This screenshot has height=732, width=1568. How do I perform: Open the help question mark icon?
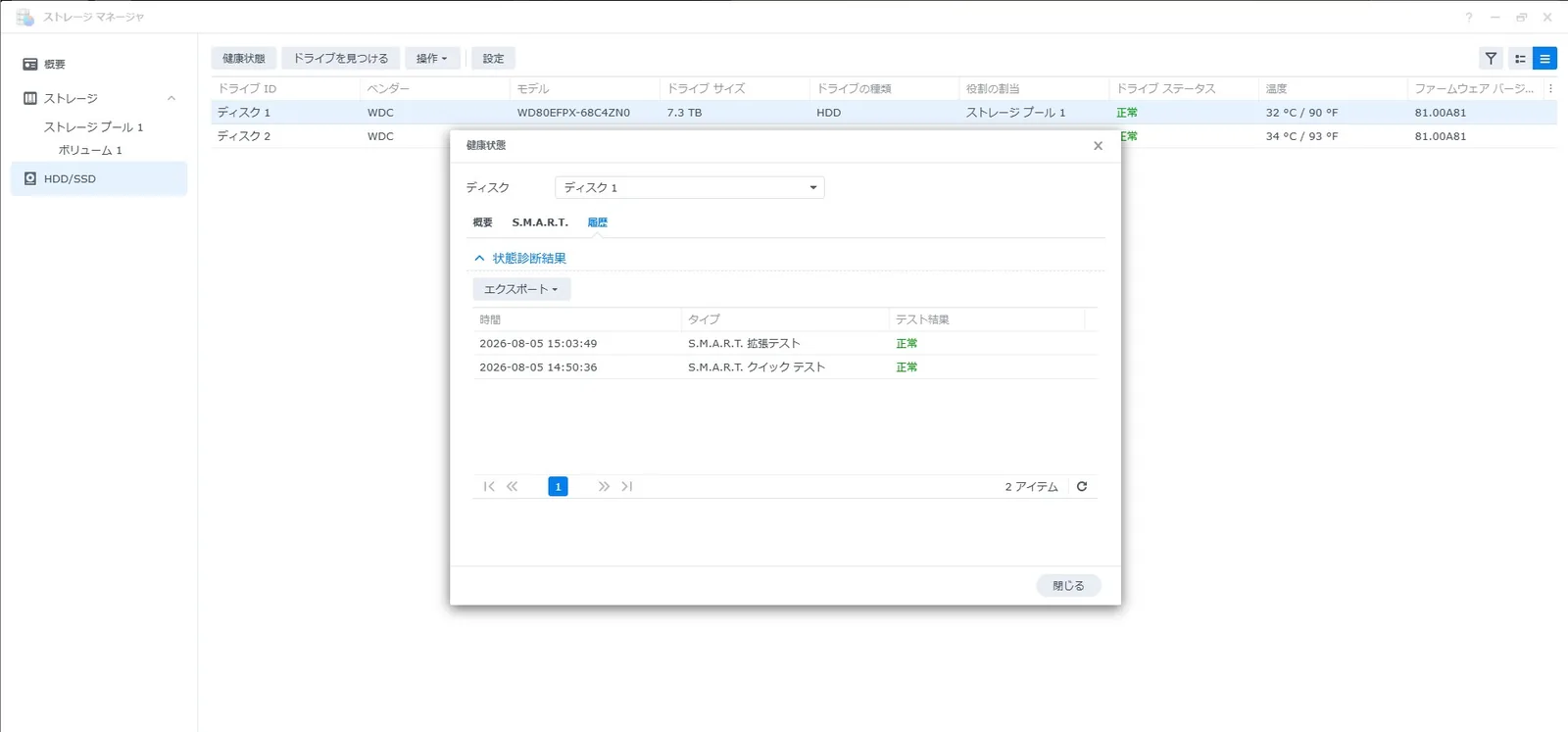point(1468,18)
